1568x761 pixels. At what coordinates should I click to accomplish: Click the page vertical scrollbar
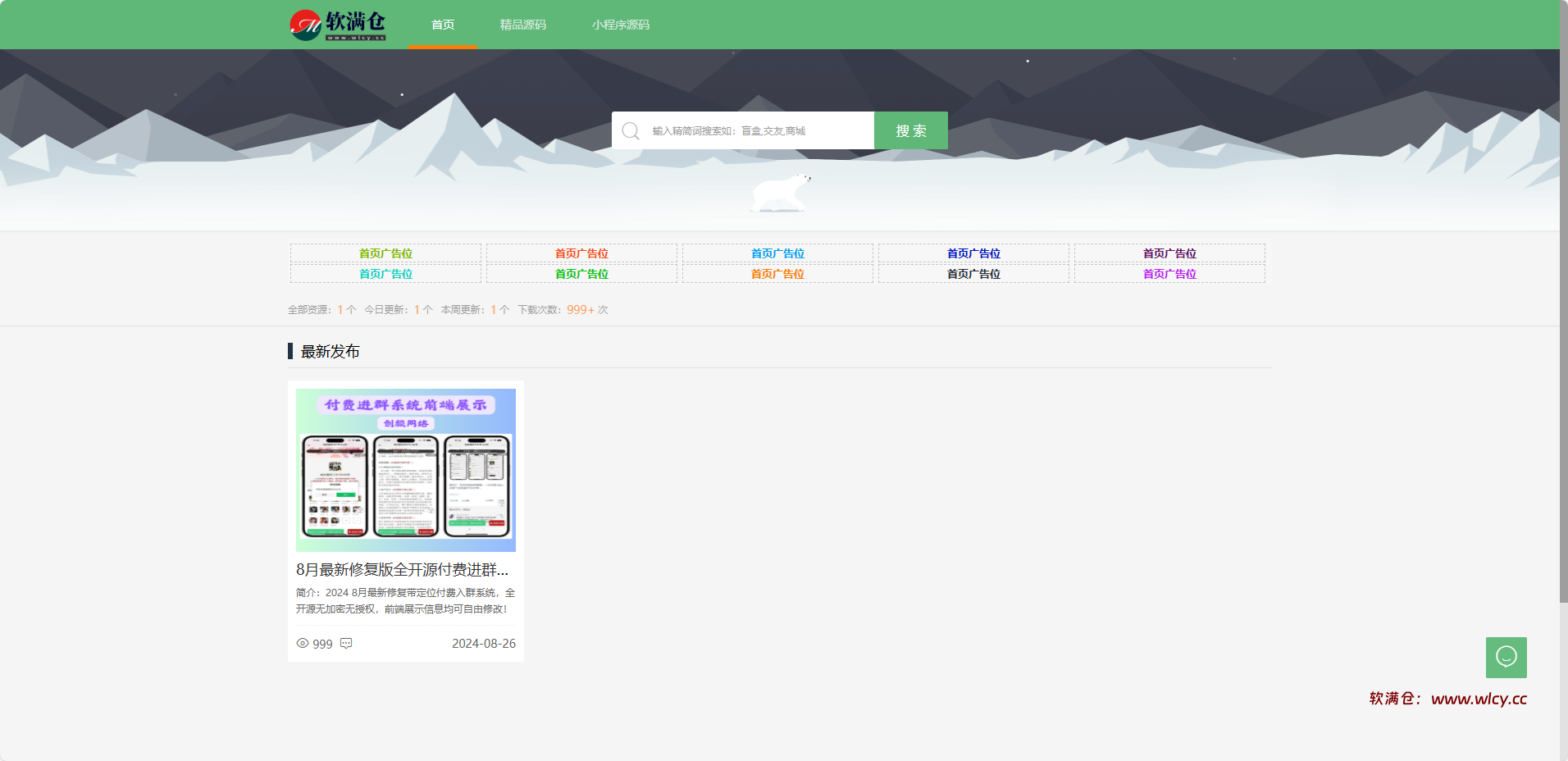point(1564,302)
